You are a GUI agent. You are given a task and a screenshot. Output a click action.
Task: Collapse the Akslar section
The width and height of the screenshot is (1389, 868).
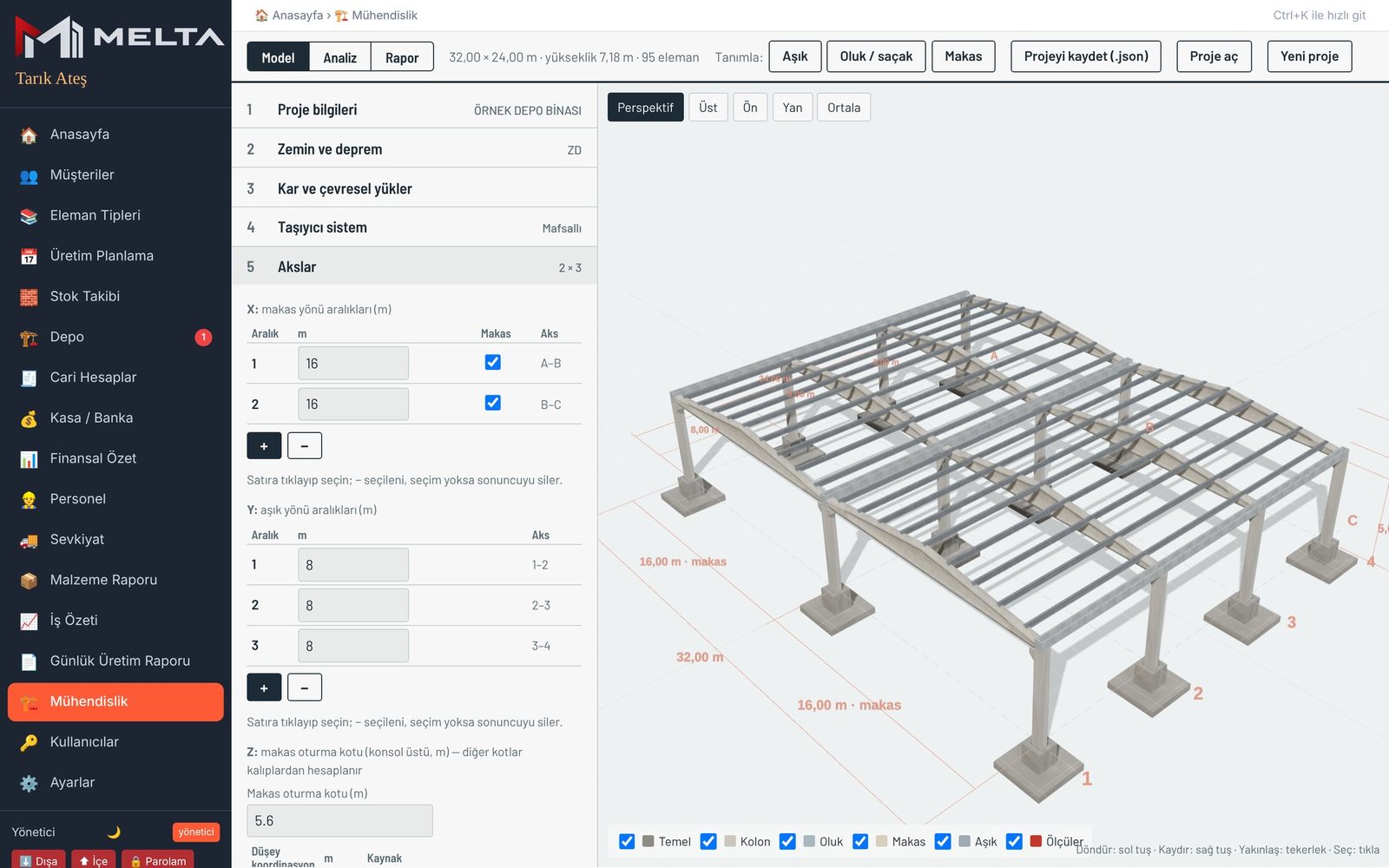(x=414, y=266)
